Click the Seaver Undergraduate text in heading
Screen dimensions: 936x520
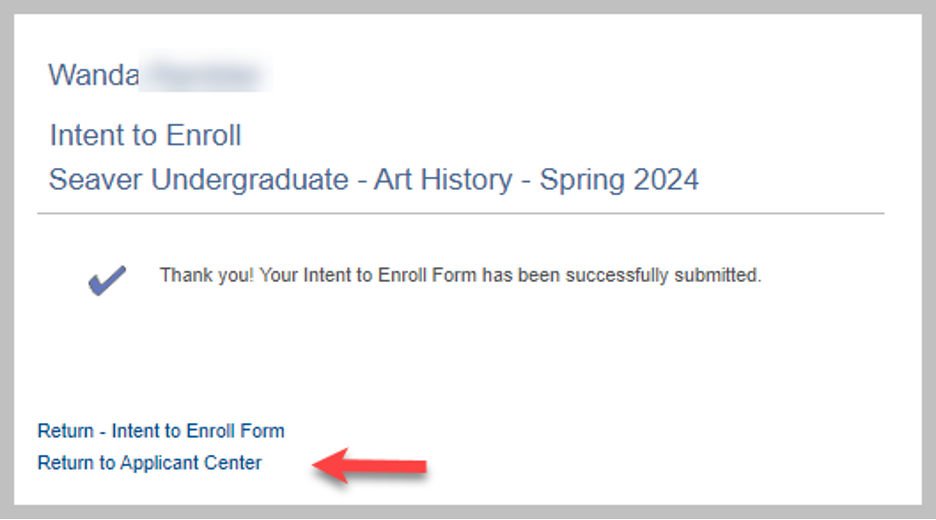(x=200, y=180)
